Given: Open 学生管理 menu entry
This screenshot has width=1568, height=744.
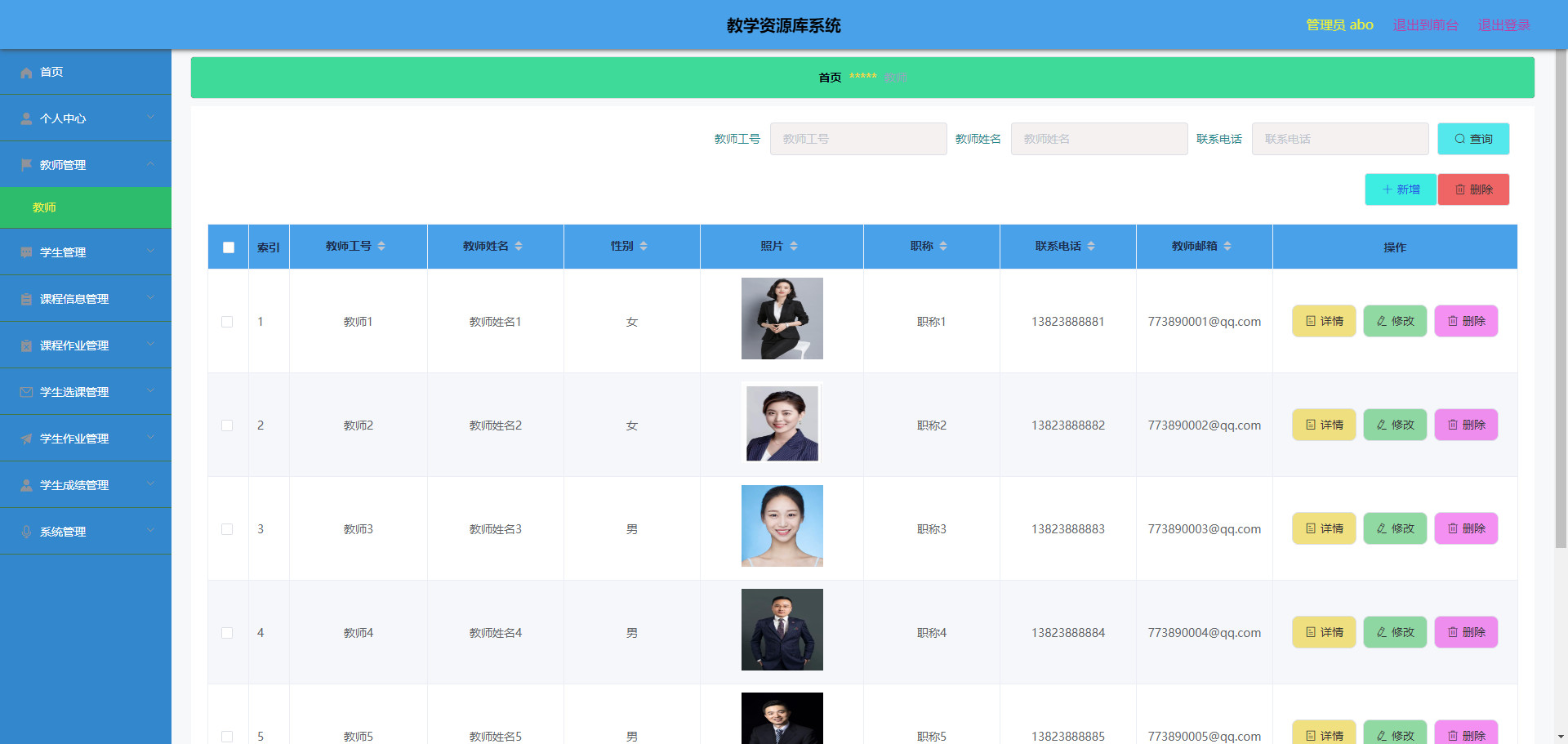Looking at the screenshot, I should click(86, 252).
